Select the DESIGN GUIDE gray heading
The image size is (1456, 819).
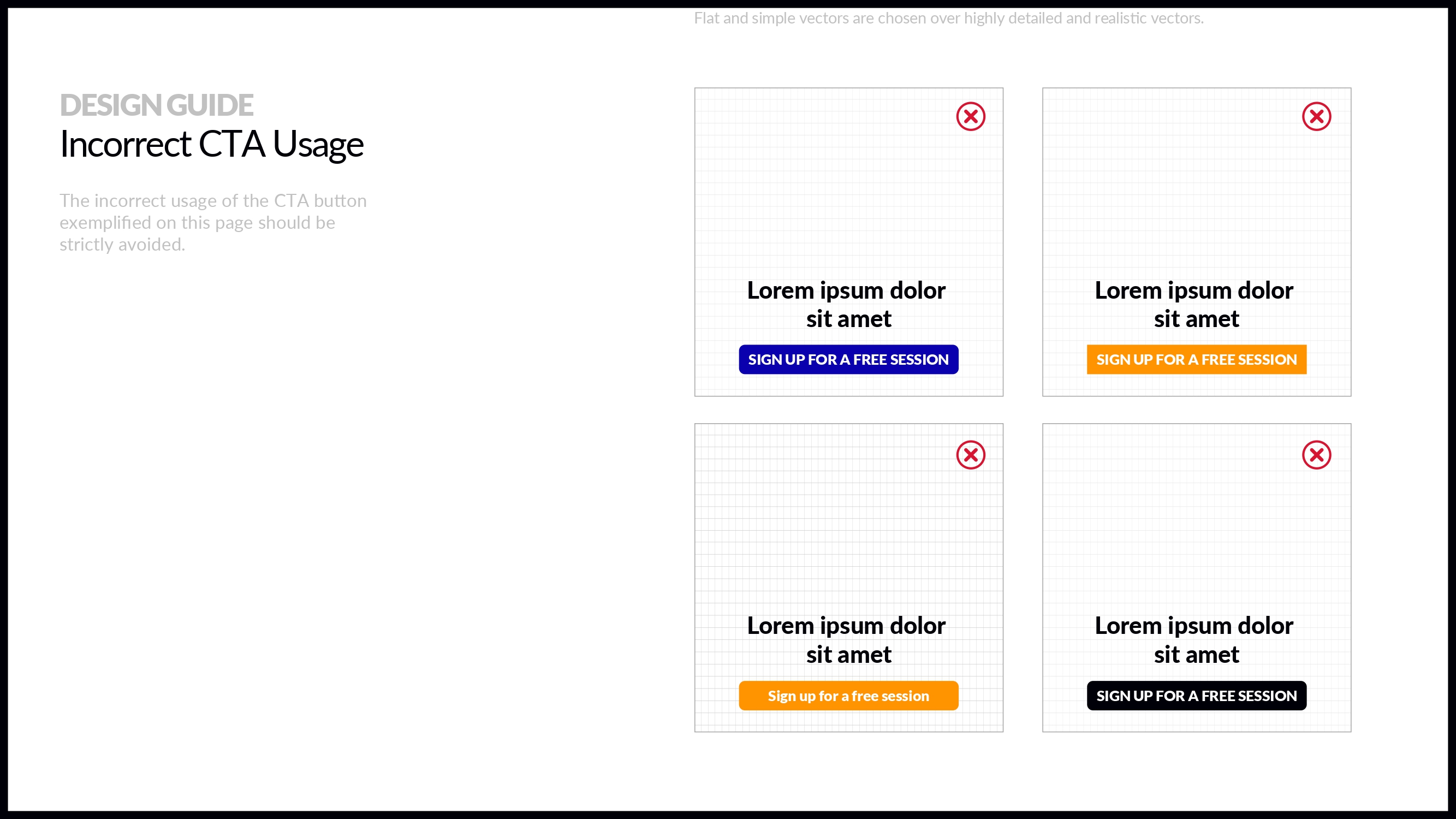157,105
